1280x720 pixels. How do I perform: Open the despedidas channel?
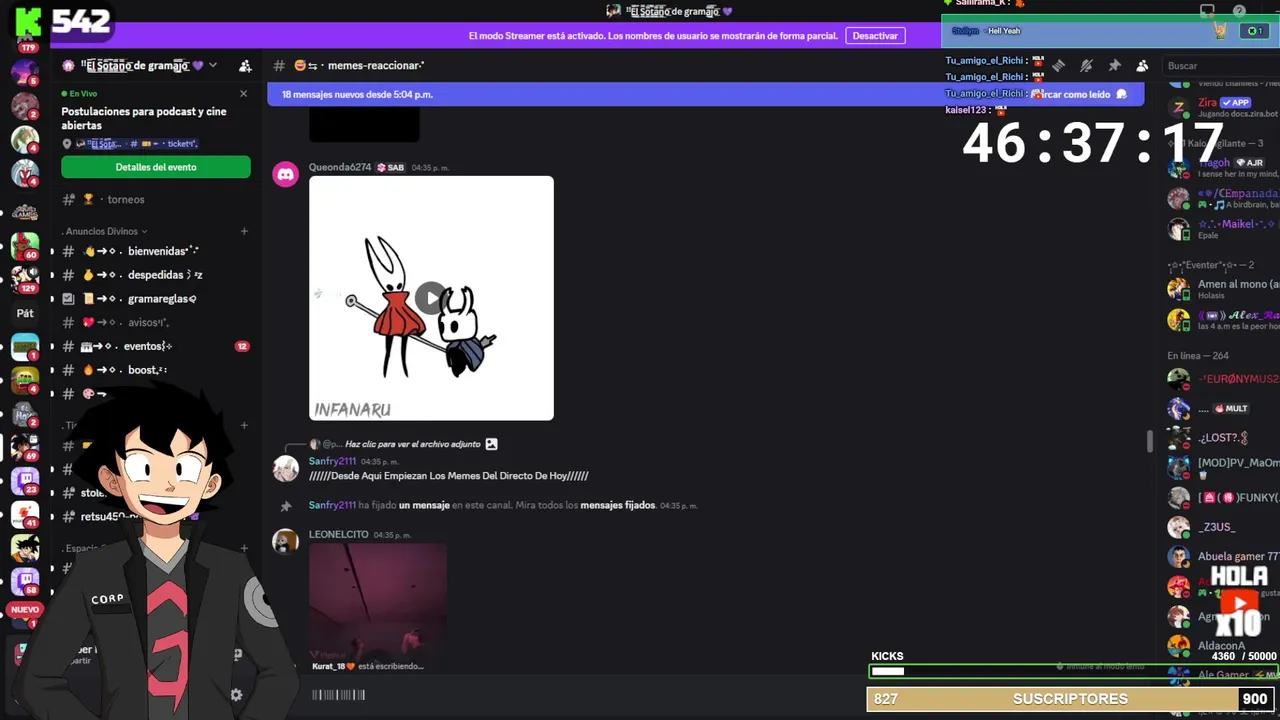coord(155,275)
